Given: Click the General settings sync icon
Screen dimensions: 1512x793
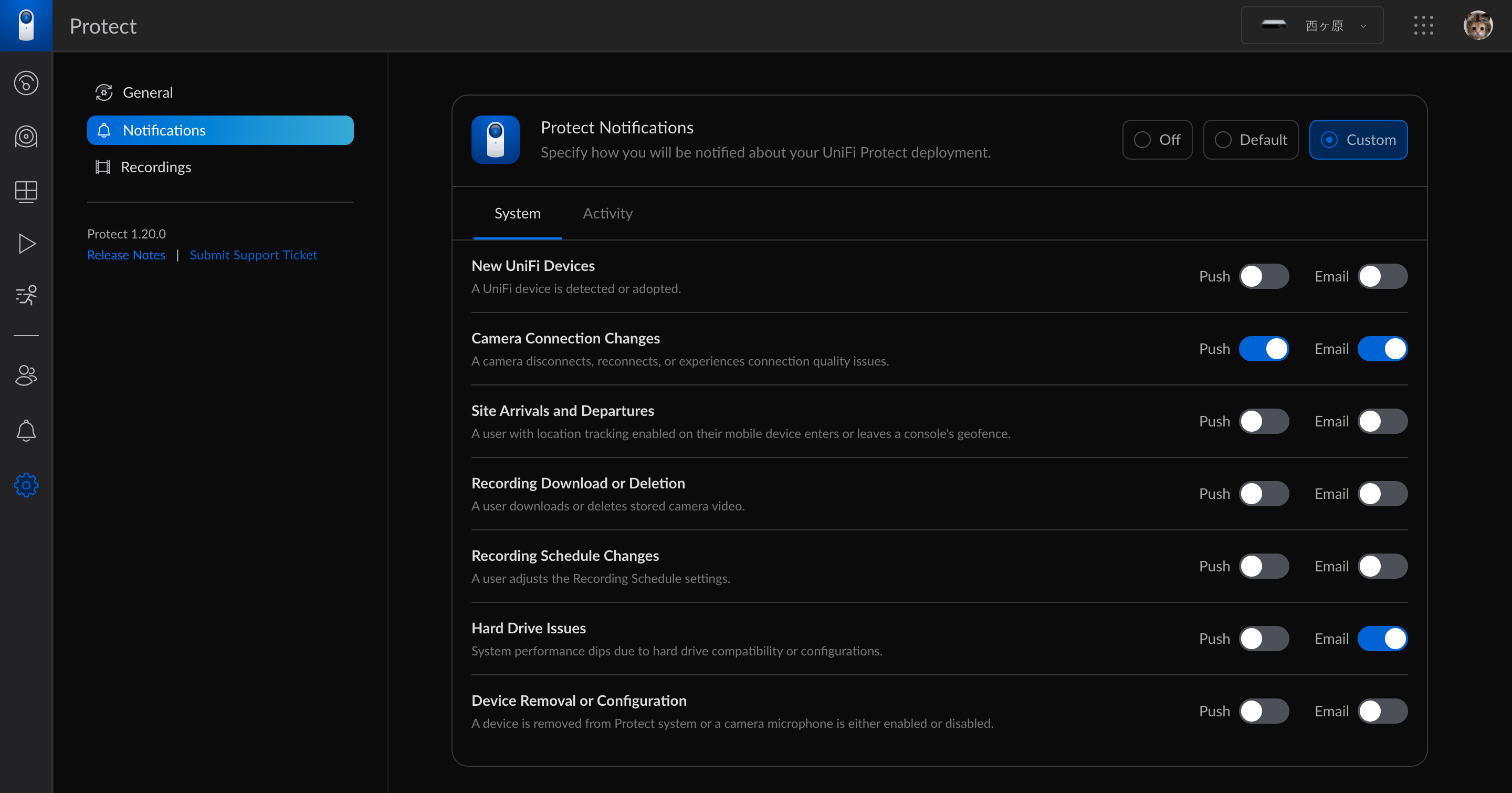Looking at the screenshot, I should (x=104, y=92).
